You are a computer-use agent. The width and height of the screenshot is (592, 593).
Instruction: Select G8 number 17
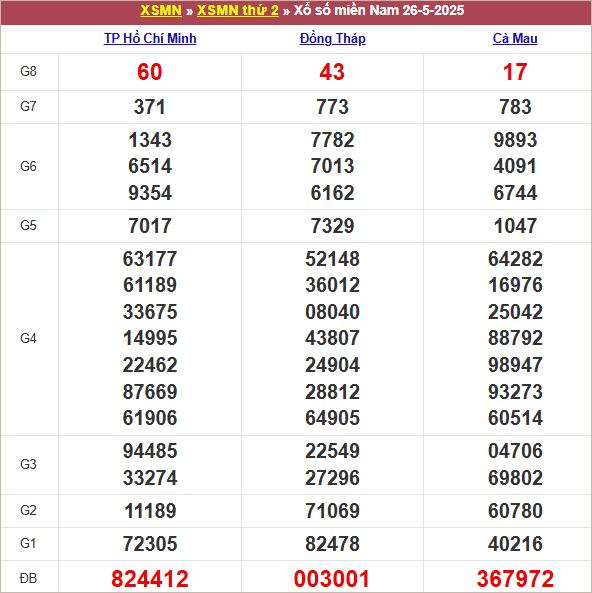[515, 72]
